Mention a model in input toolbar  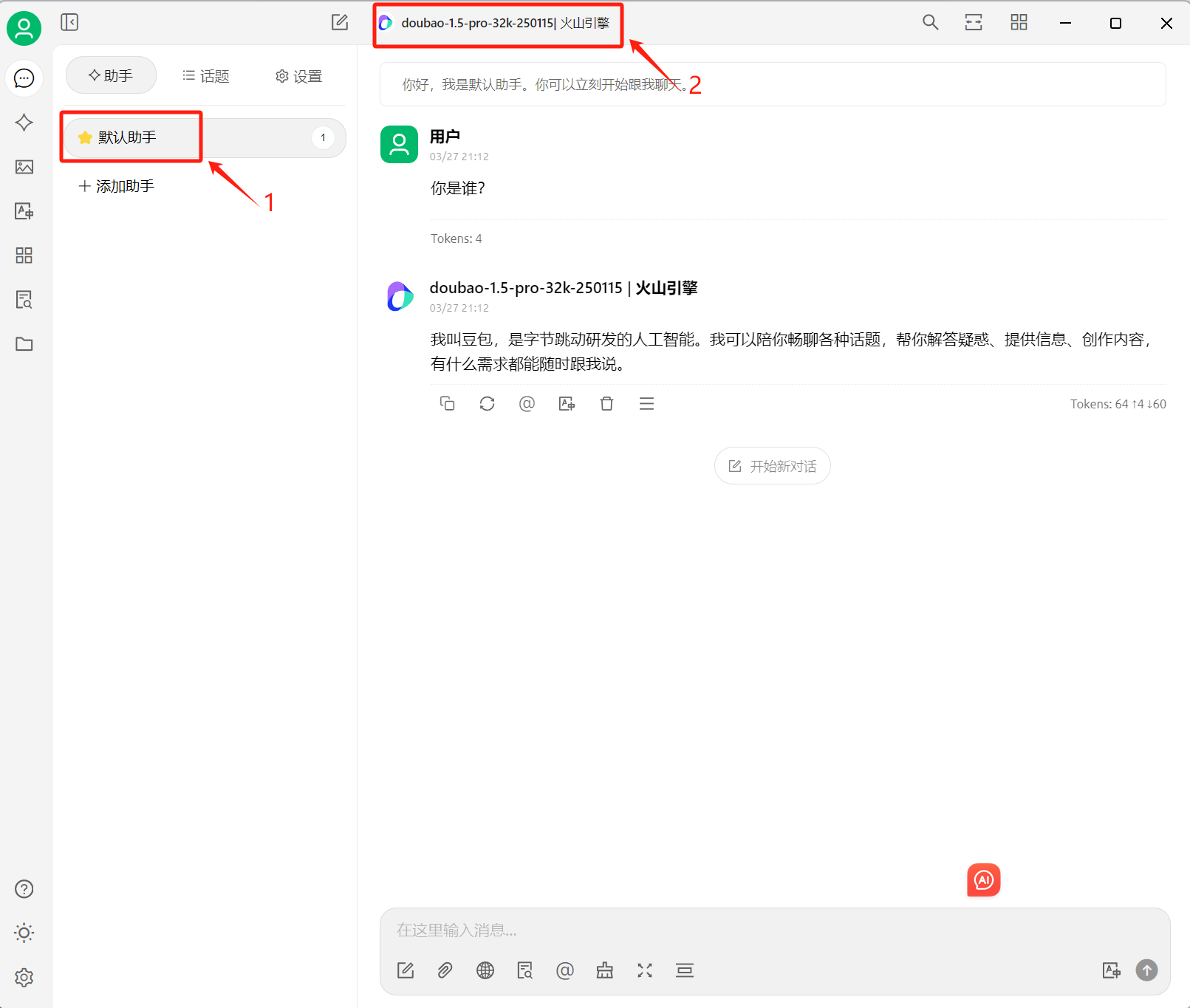coord(565,970)
